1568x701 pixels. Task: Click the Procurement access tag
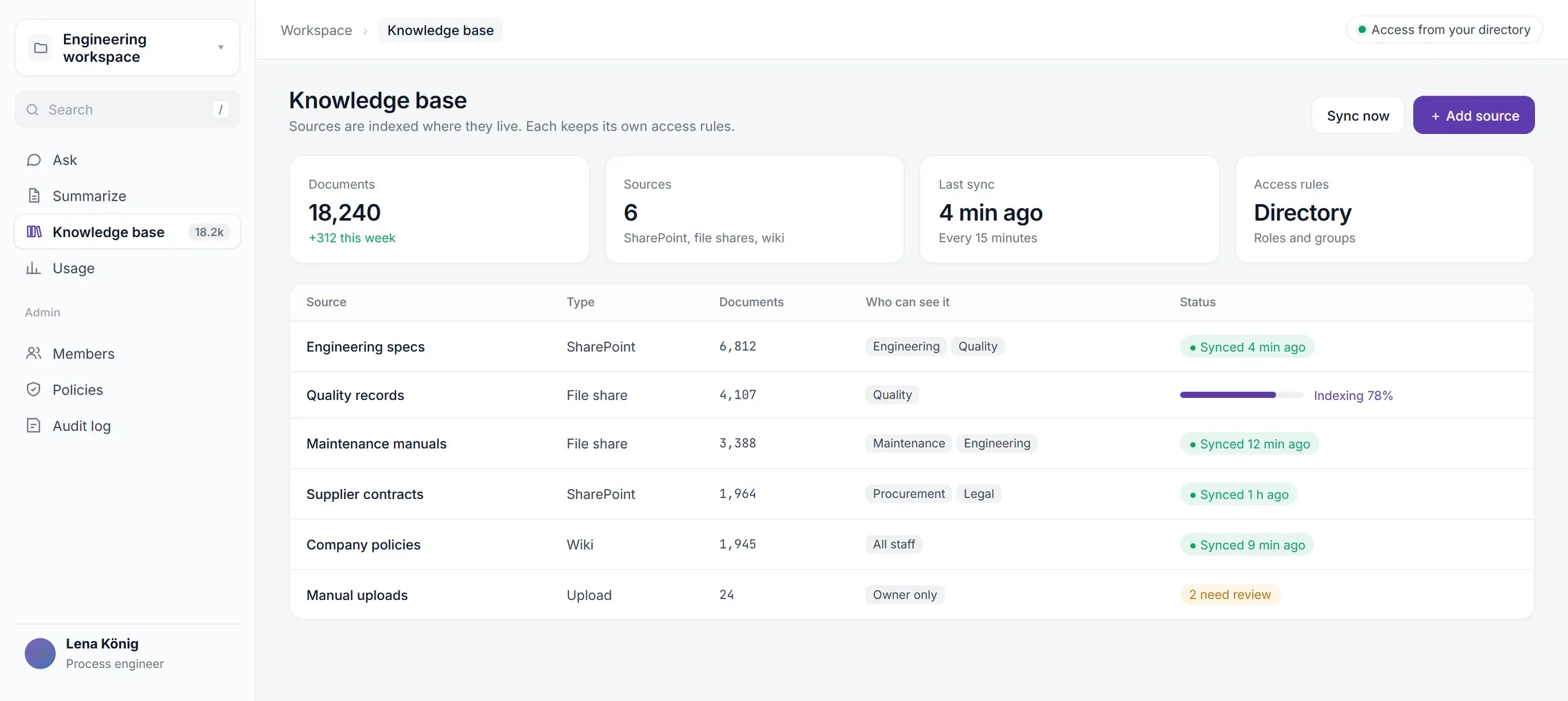point(908,493)
